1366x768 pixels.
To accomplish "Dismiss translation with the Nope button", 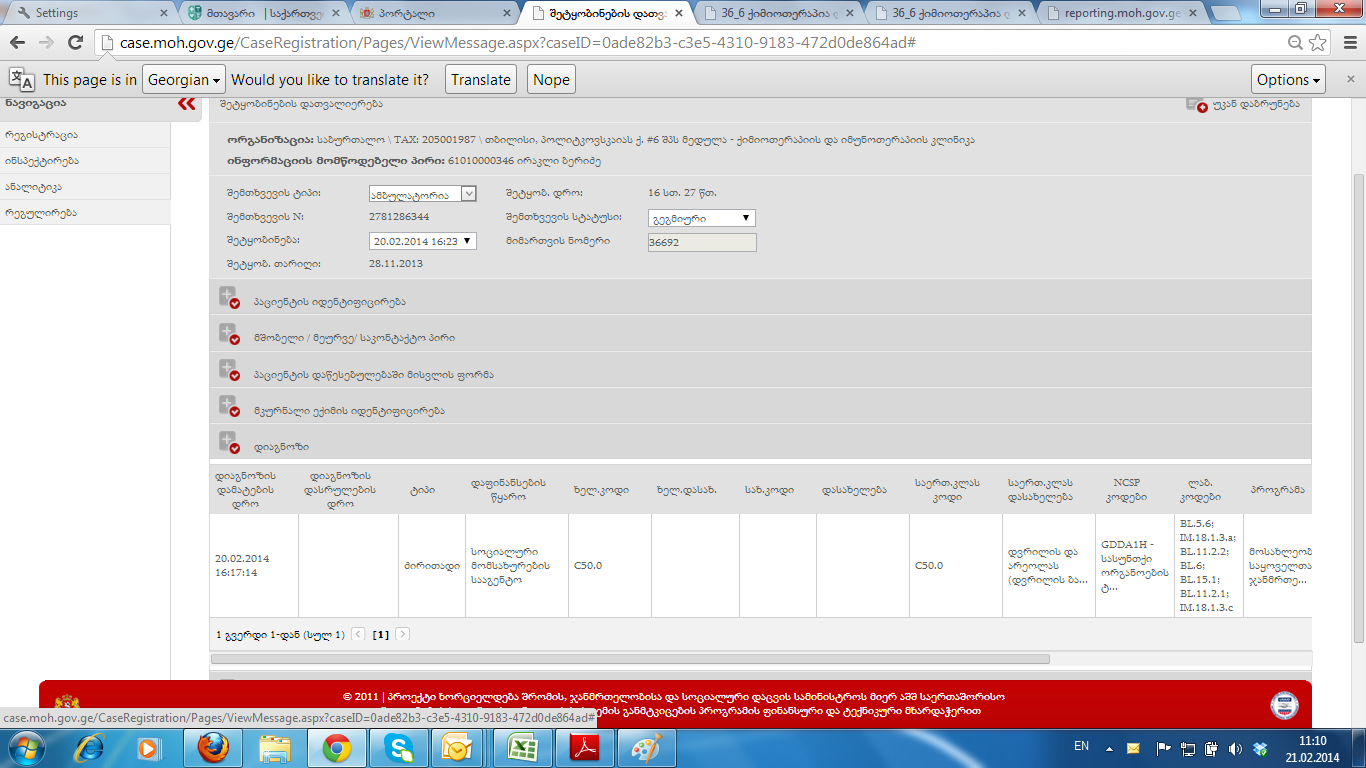I will pyautogui.click(x=551, y=80).
